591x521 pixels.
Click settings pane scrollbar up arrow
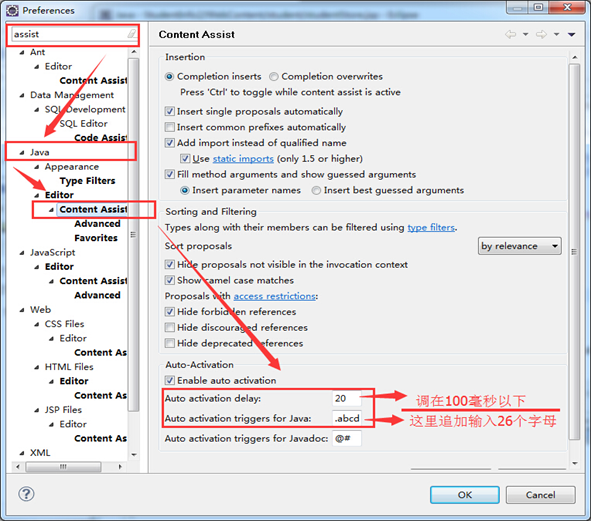click(574, 58)
